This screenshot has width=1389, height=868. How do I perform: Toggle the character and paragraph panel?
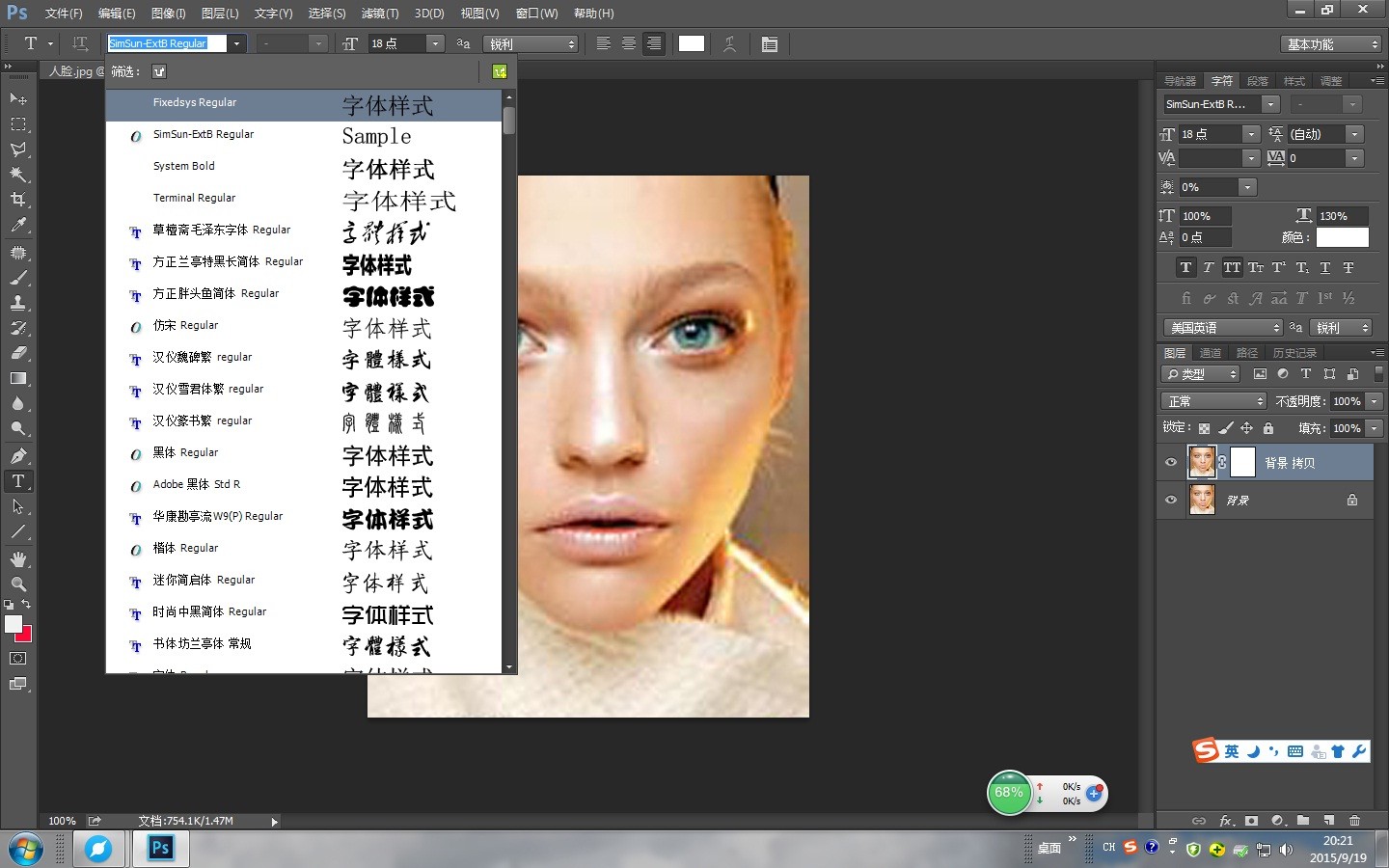click(769, 44)
